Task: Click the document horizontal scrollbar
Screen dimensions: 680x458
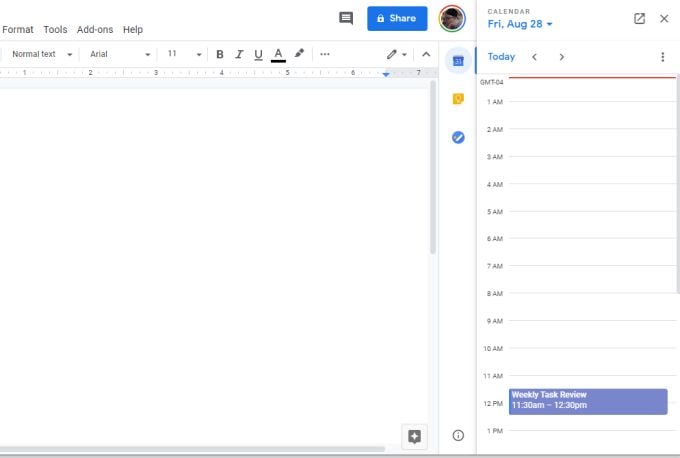Action: pyautogui.click(x=192, y=449)
